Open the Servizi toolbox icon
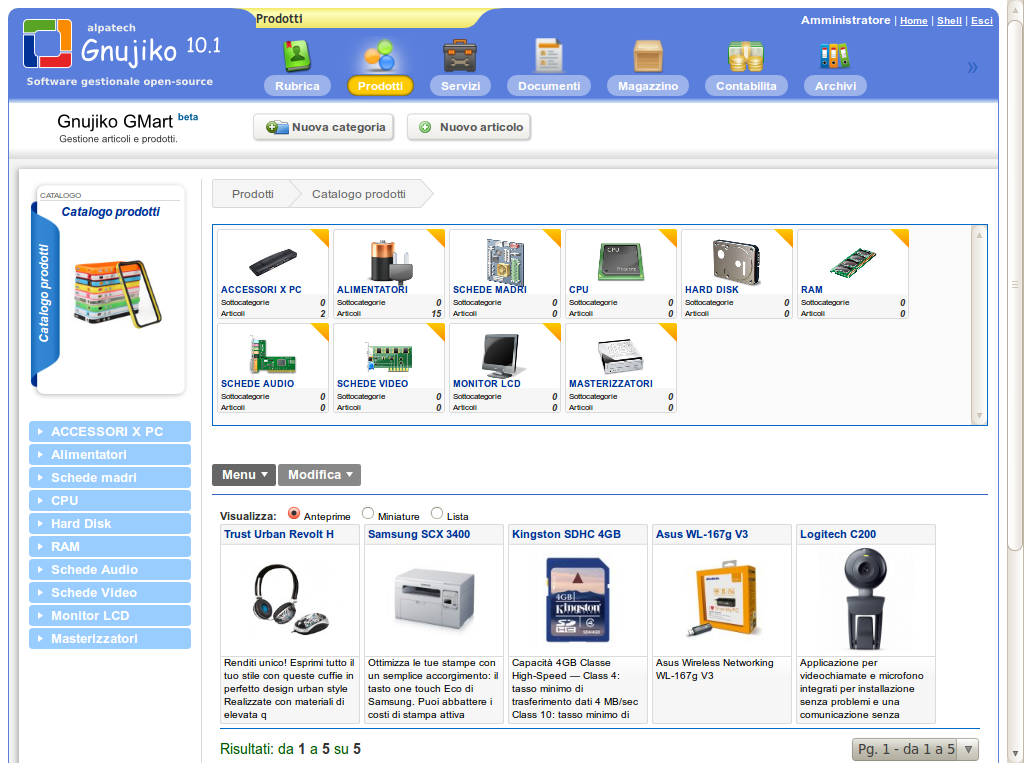The image size is (1024, 763). [459, 55]
